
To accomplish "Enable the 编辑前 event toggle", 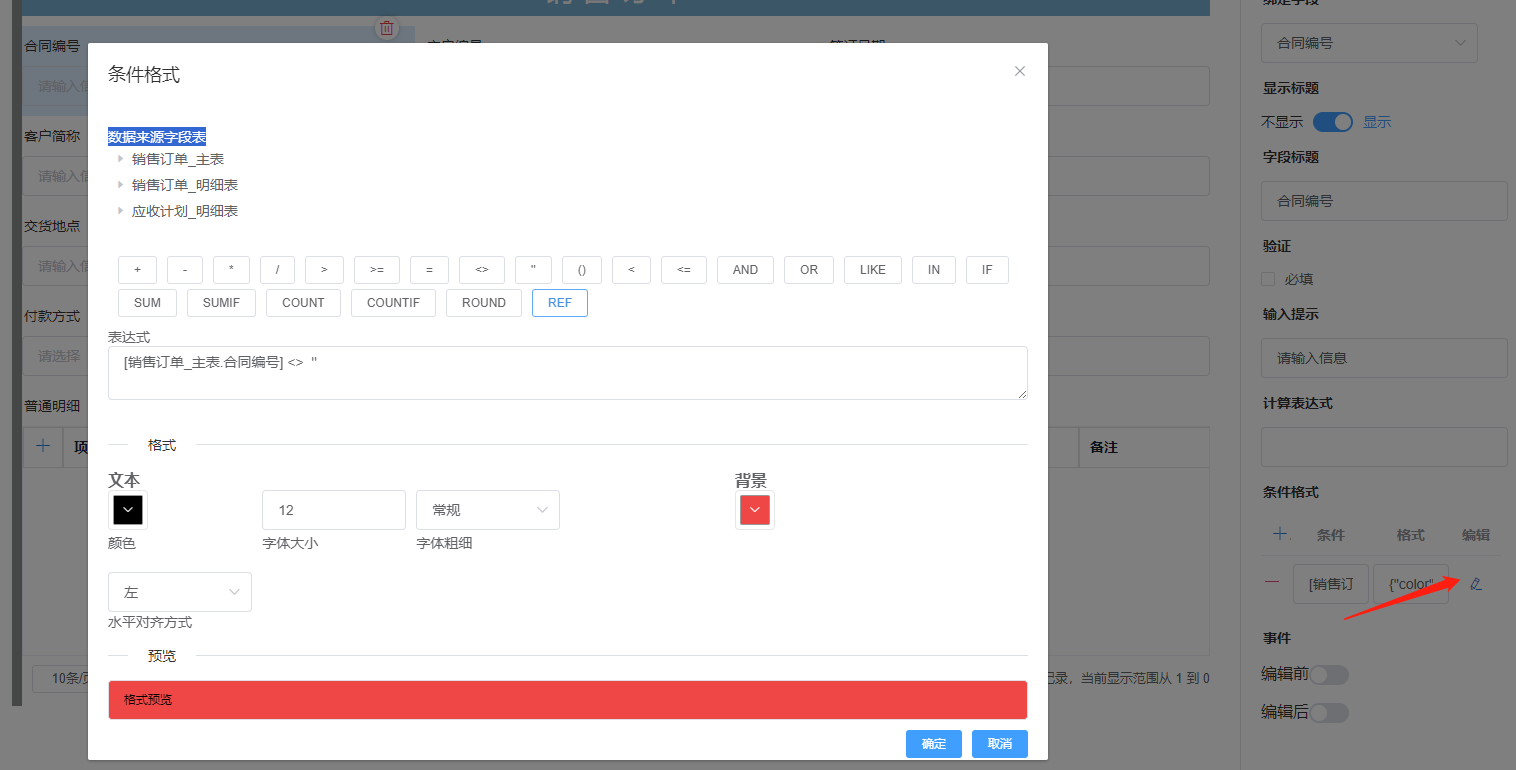I will [x=1329, y=675].
